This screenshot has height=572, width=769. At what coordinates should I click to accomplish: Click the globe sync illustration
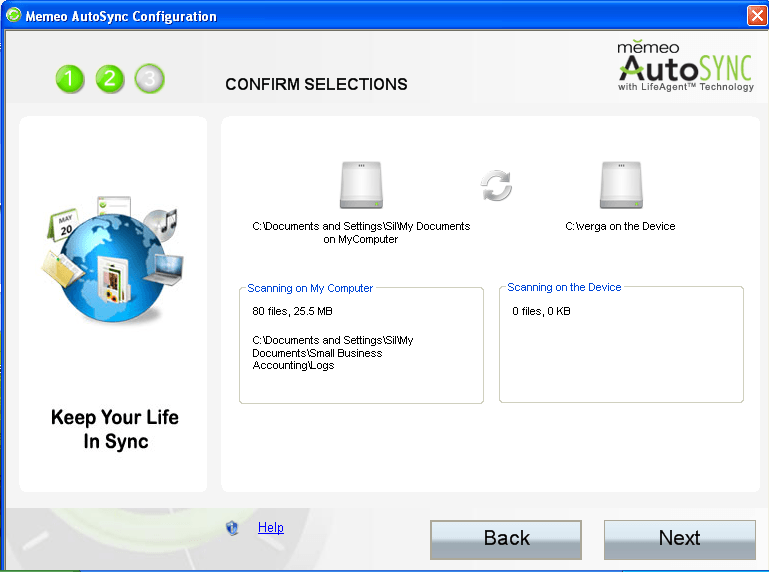(114, 259)
